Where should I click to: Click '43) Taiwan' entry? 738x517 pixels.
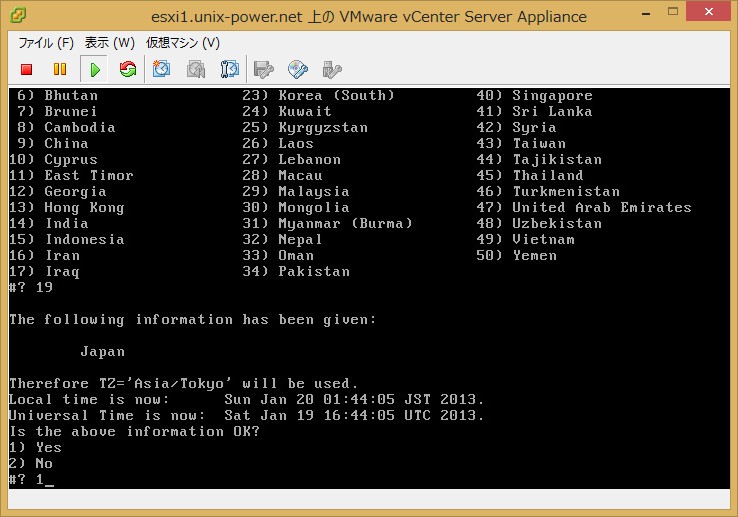click(521, 143)
